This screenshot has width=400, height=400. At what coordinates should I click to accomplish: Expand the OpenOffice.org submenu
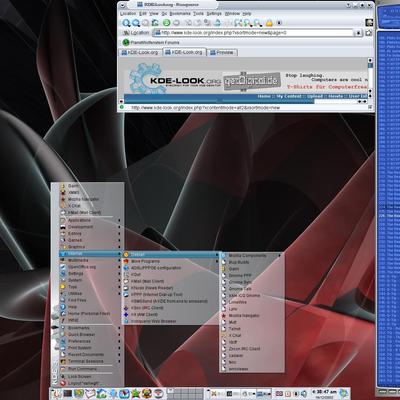[x=90, y=267]
